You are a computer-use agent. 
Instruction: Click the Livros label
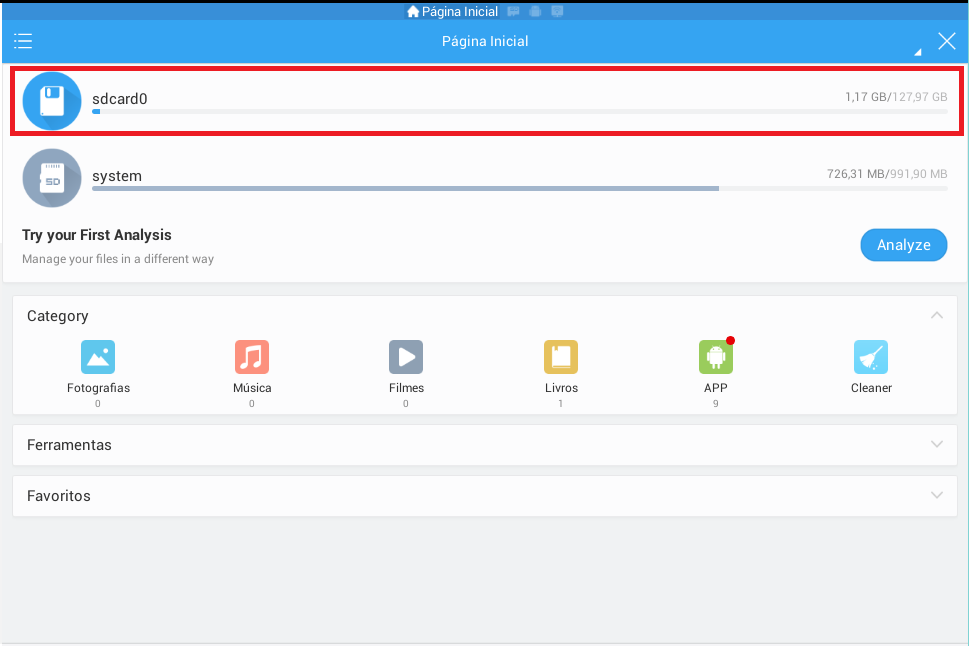pos(561,388)
